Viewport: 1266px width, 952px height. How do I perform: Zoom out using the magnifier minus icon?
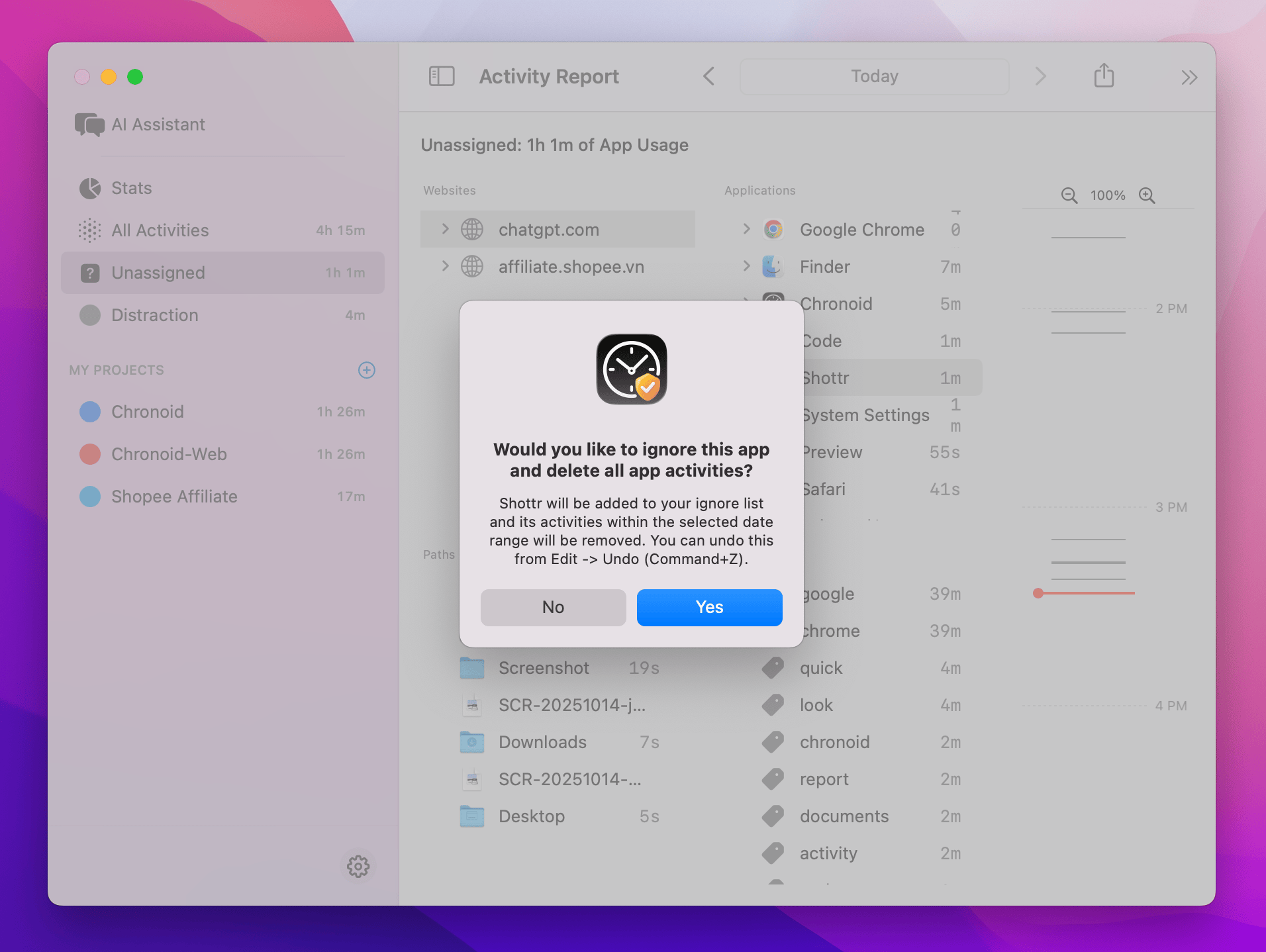[1068, 195]
